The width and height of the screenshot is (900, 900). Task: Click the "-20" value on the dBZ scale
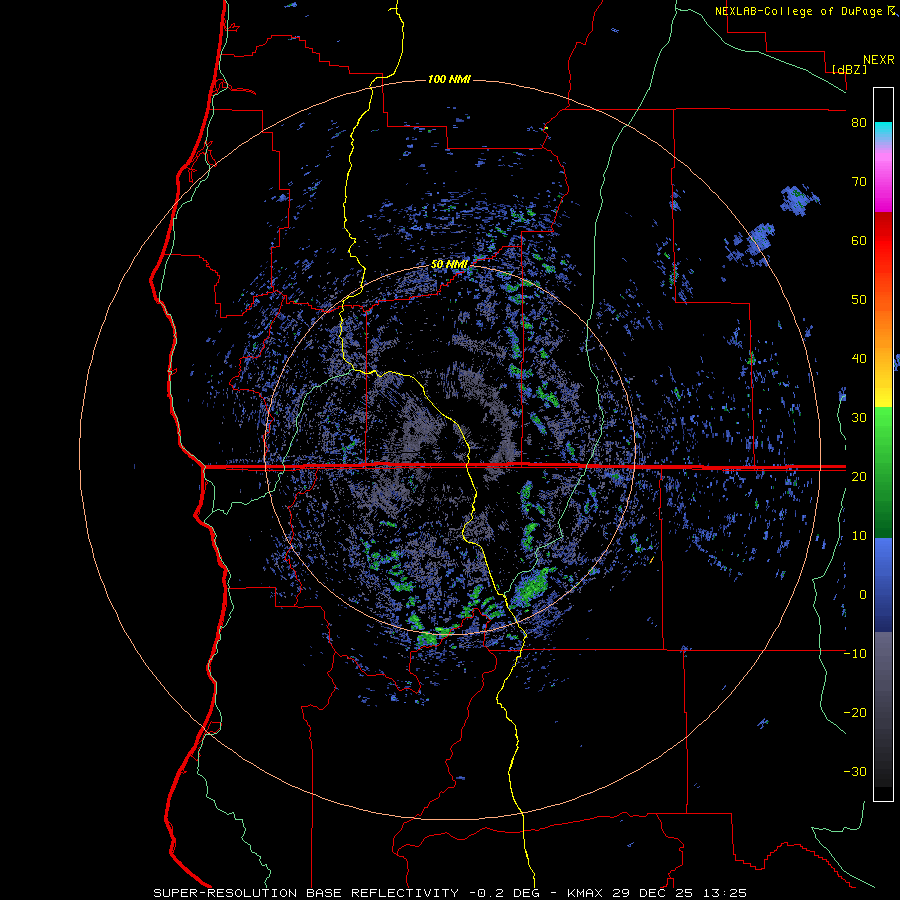coord(855,713)
